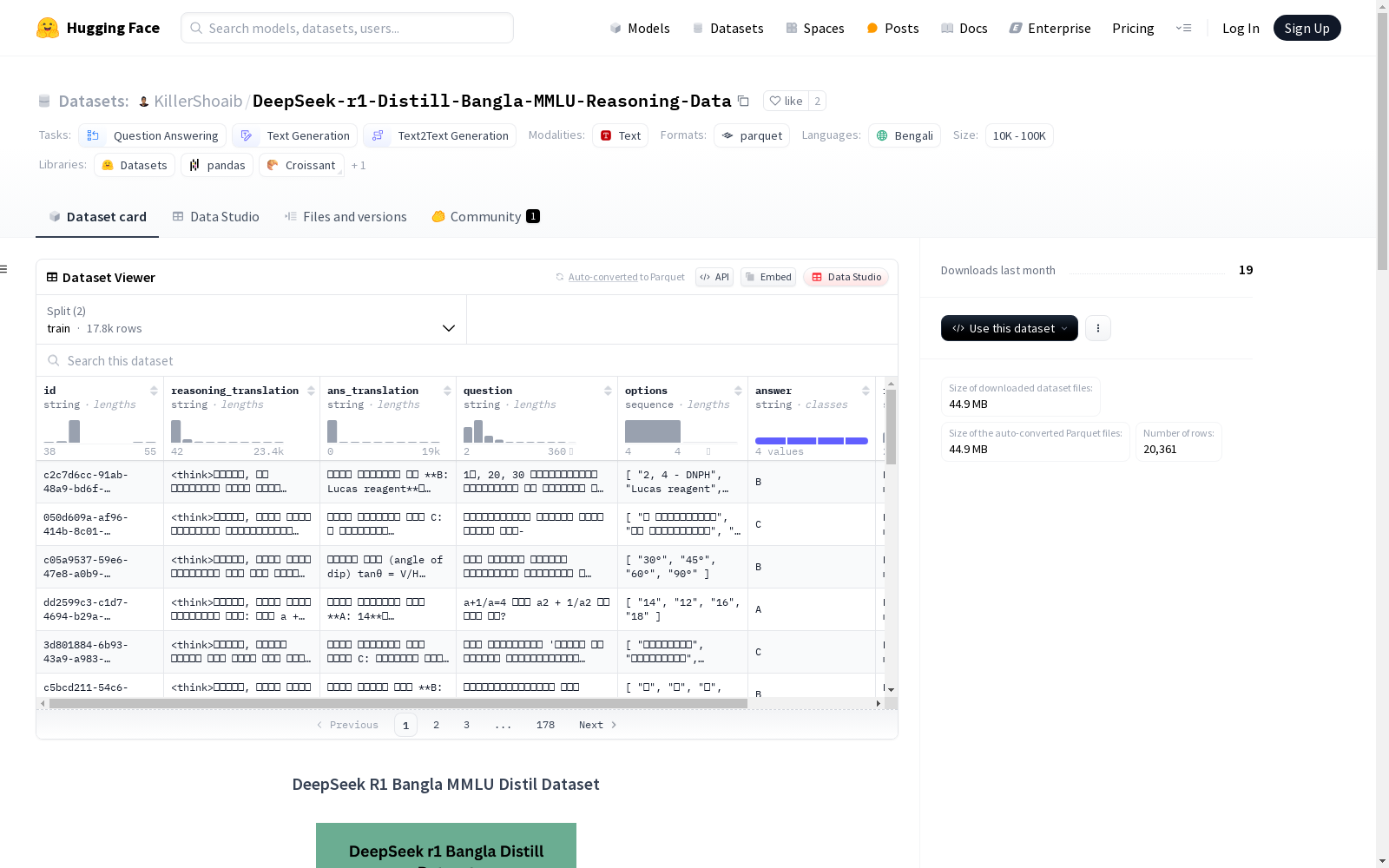Sort the question column

click(x=608, y=391)
